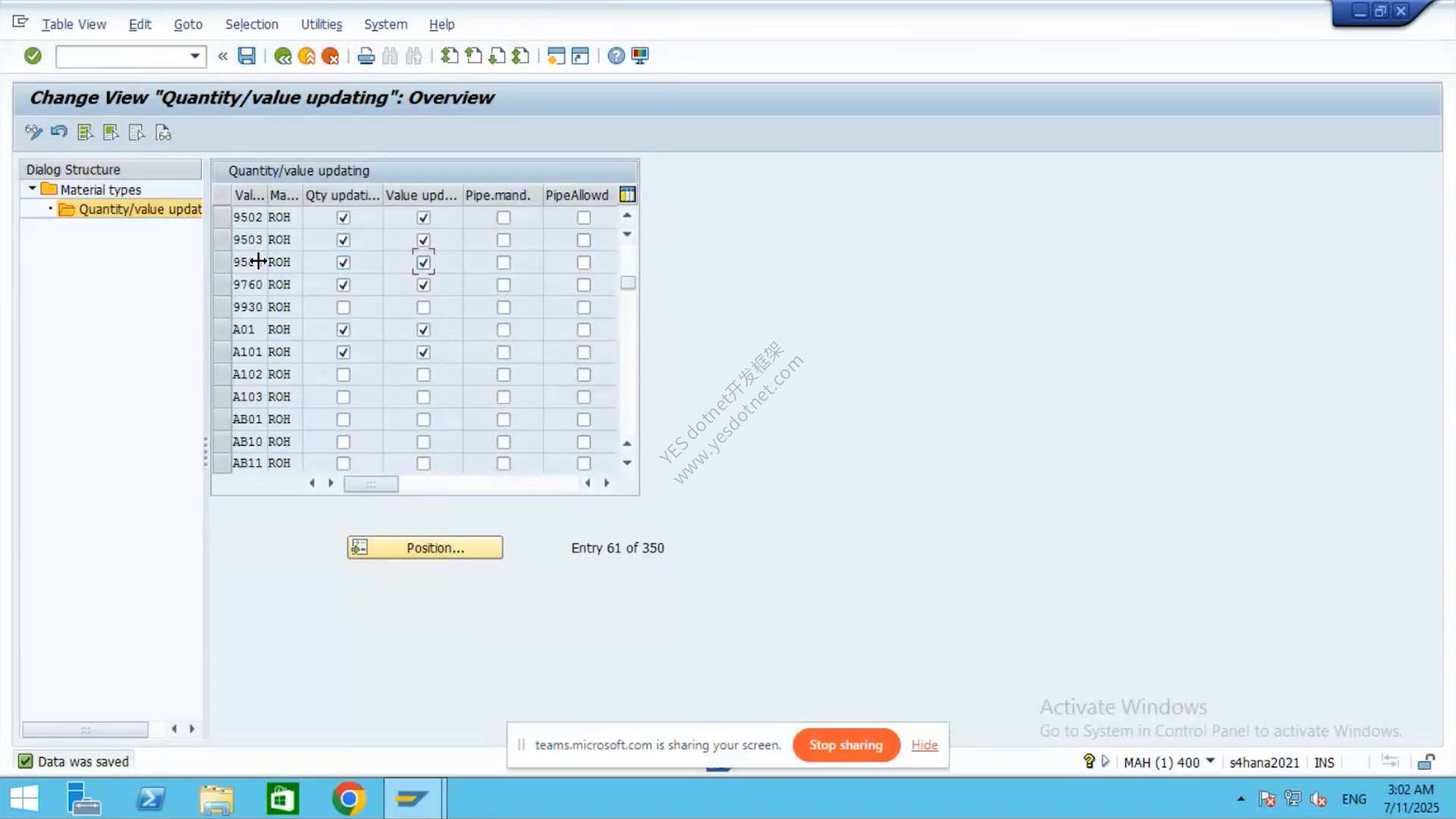The image size is (1456, 819).
Task: Click the red Cancel icon
Action: tap(331, 56)
